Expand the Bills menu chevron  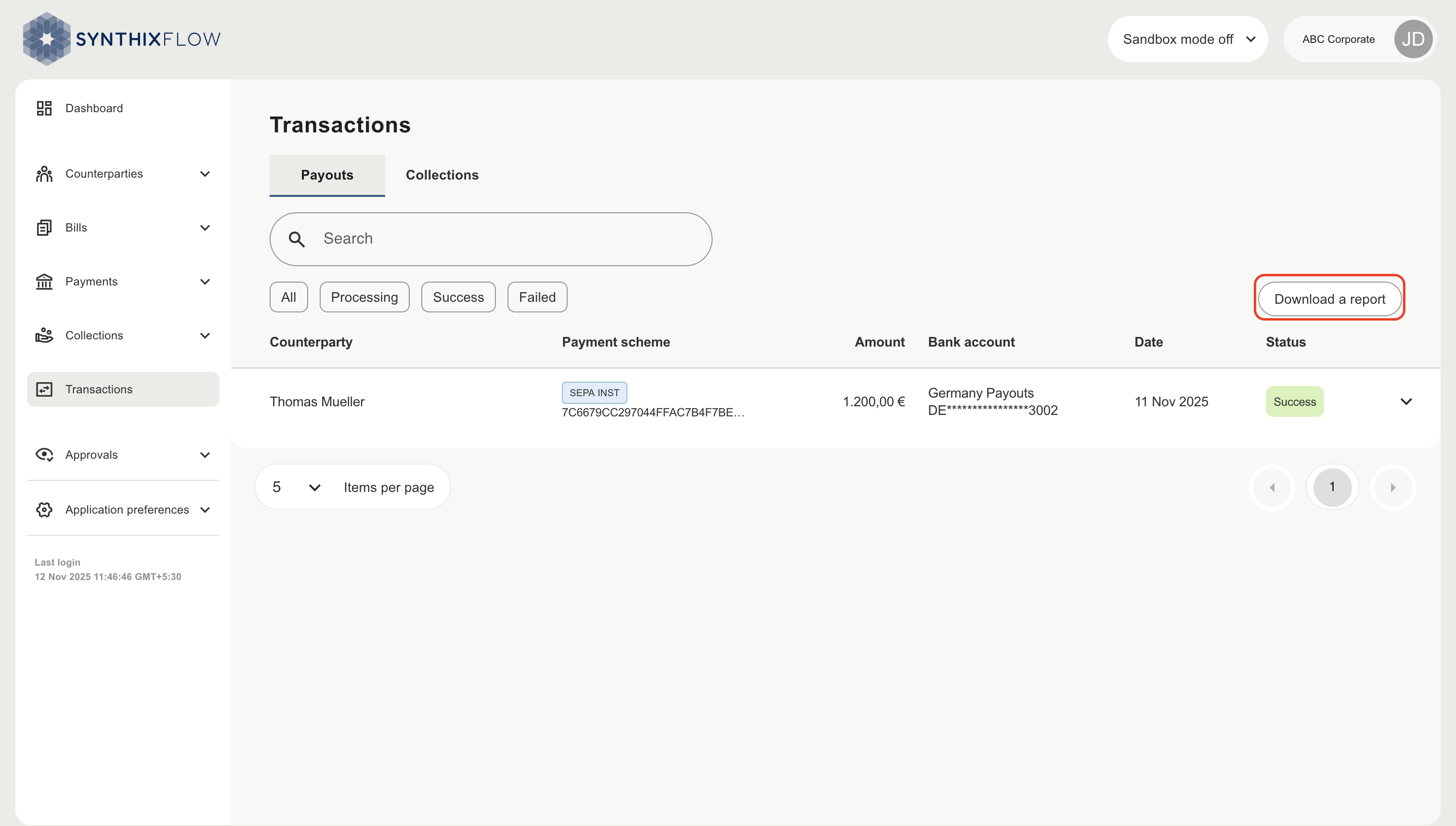(x=206, y=228)
